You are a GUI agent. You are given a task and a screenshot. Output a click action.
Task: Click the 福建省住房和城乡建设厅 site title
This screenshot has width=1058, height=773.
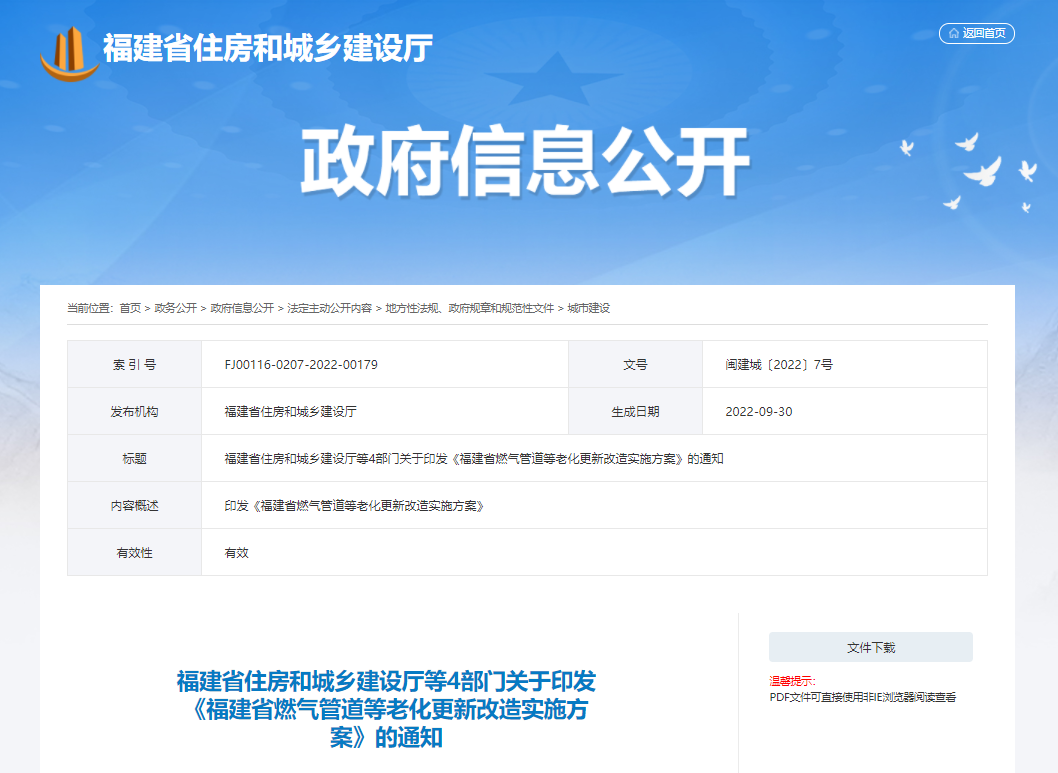pyautogui.click(x=268, y=47)
